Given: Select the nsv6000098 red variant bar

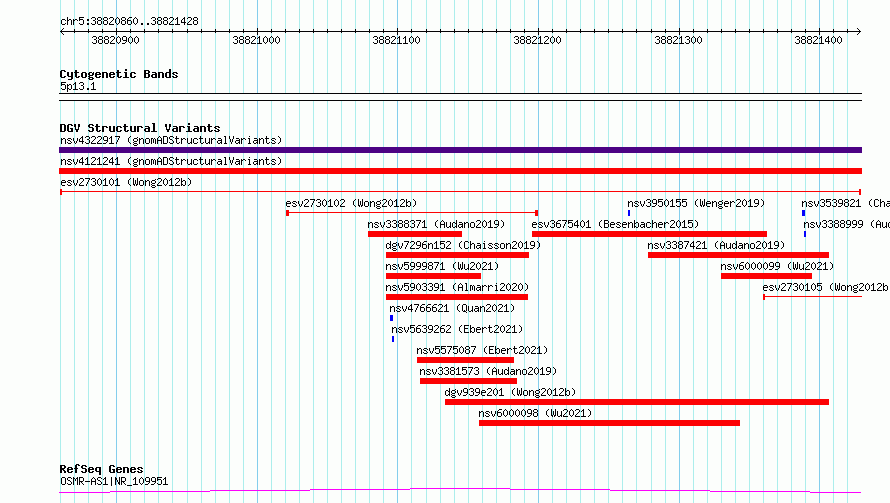Looking at the screenshot, I should pos(609,423).
